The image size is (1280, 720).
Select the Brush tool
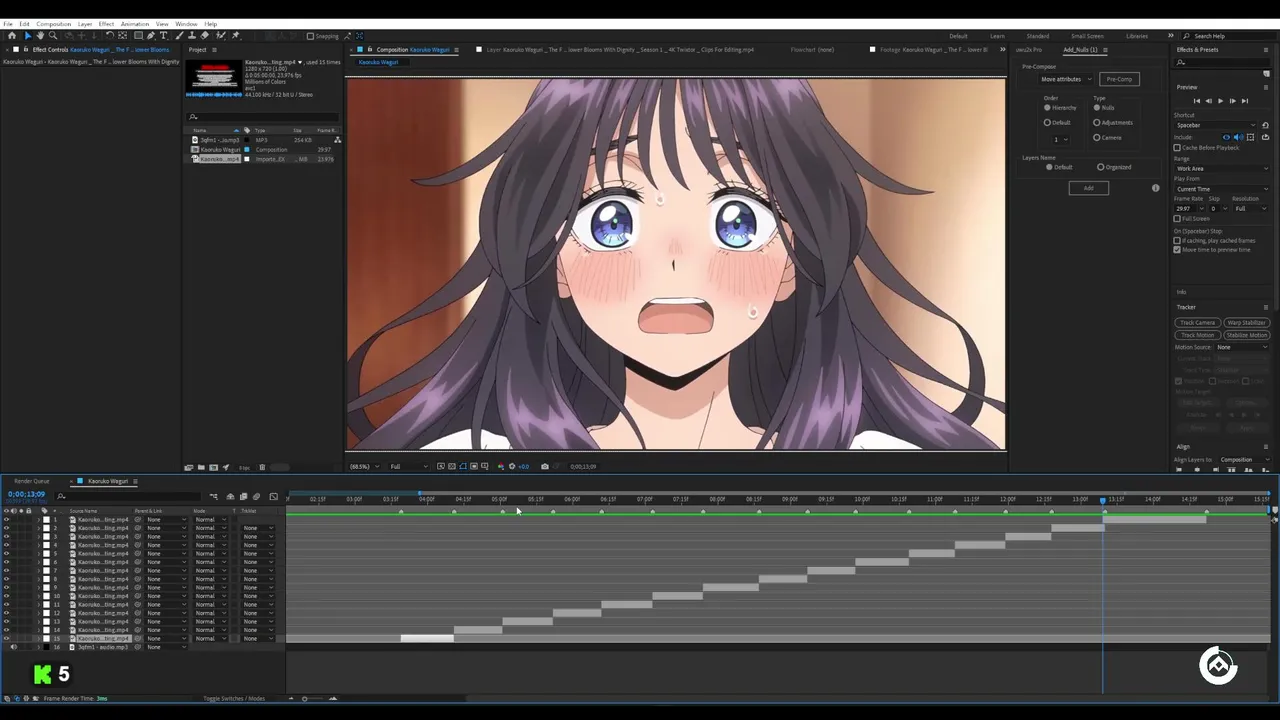(x=179, y=35)
